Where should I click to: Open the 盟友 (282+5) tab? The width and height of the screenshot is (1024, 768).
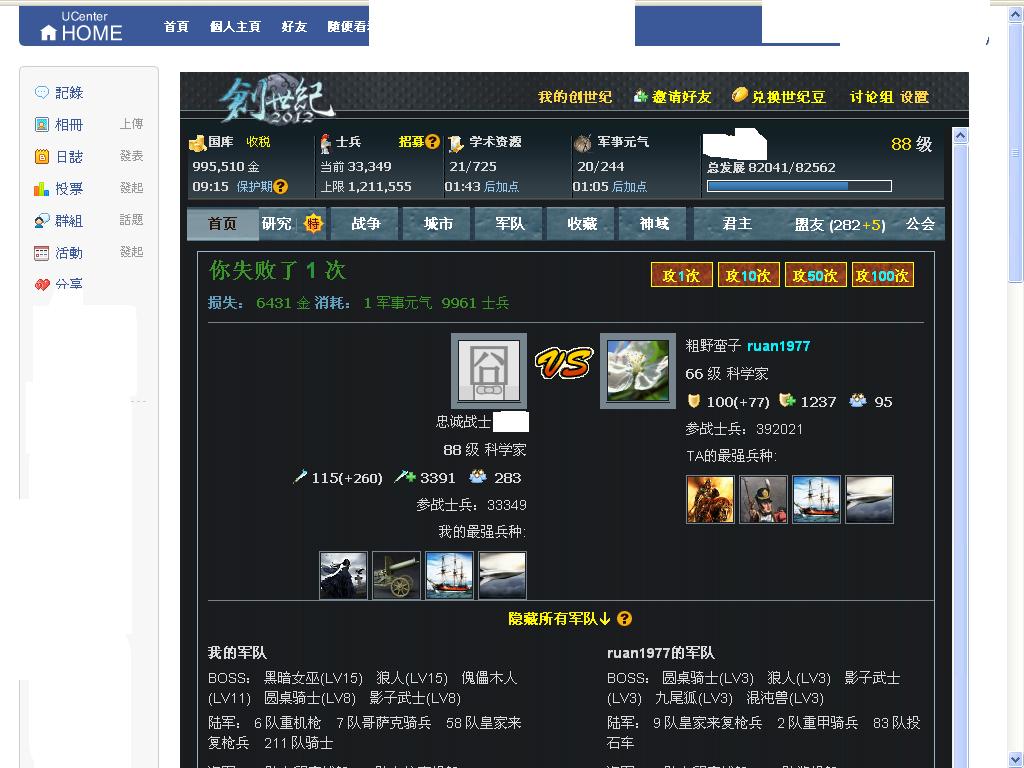click(840, 225)
